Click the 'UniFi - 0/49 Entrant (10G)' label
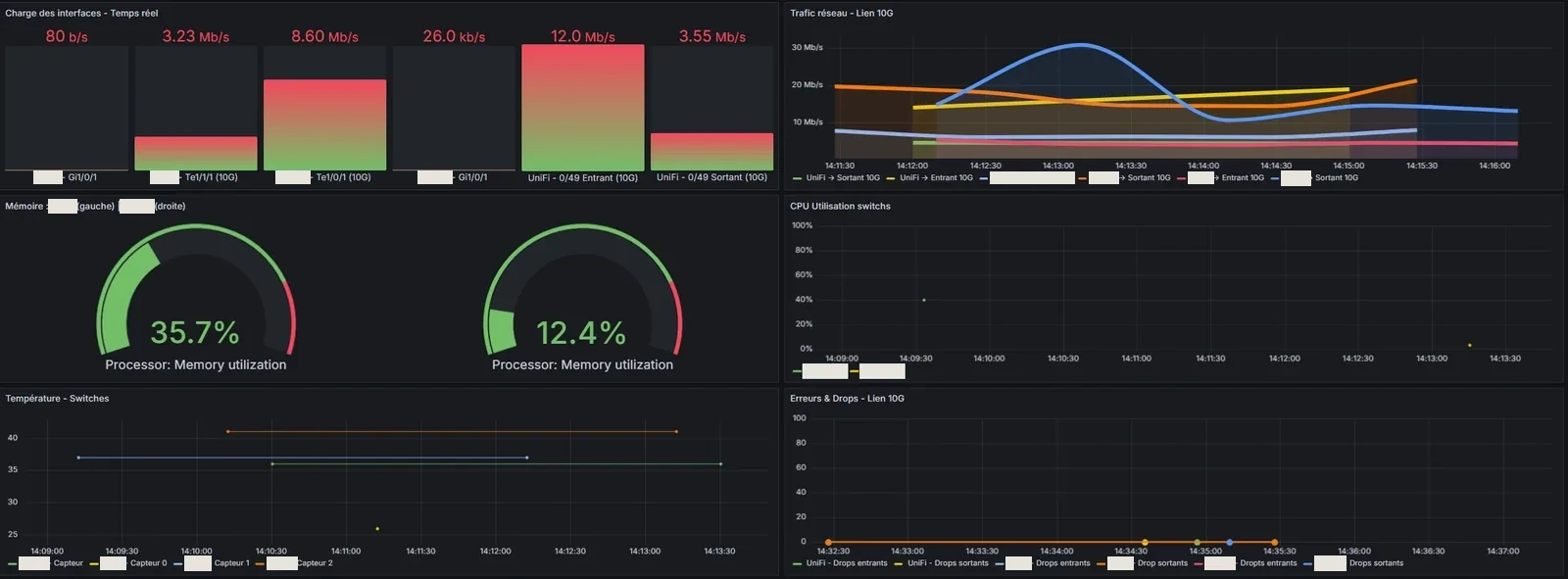 point(583,178)
